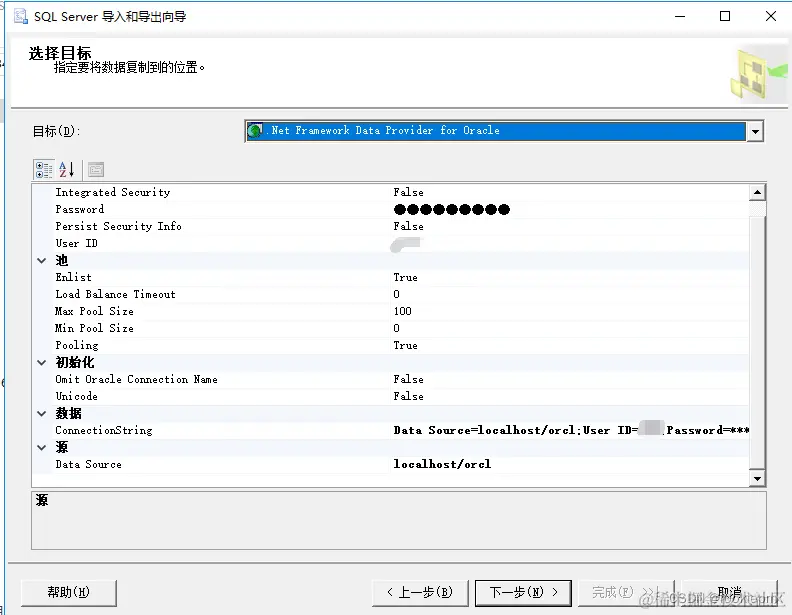Collapse the 数据 category
The height and width of the screenshot is (615, 792).
[42, 414]
